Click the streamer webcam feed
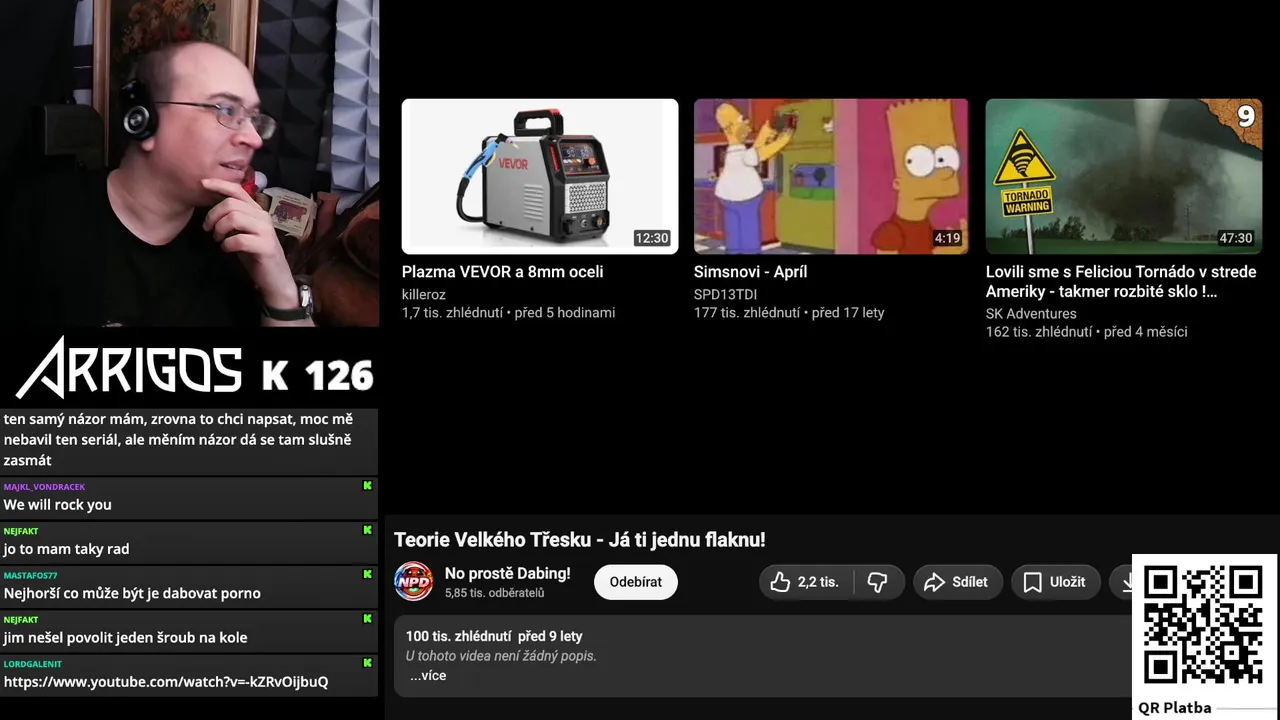Image resolution: width=1280 pixels, height=720 pixels. pos(189,163)
